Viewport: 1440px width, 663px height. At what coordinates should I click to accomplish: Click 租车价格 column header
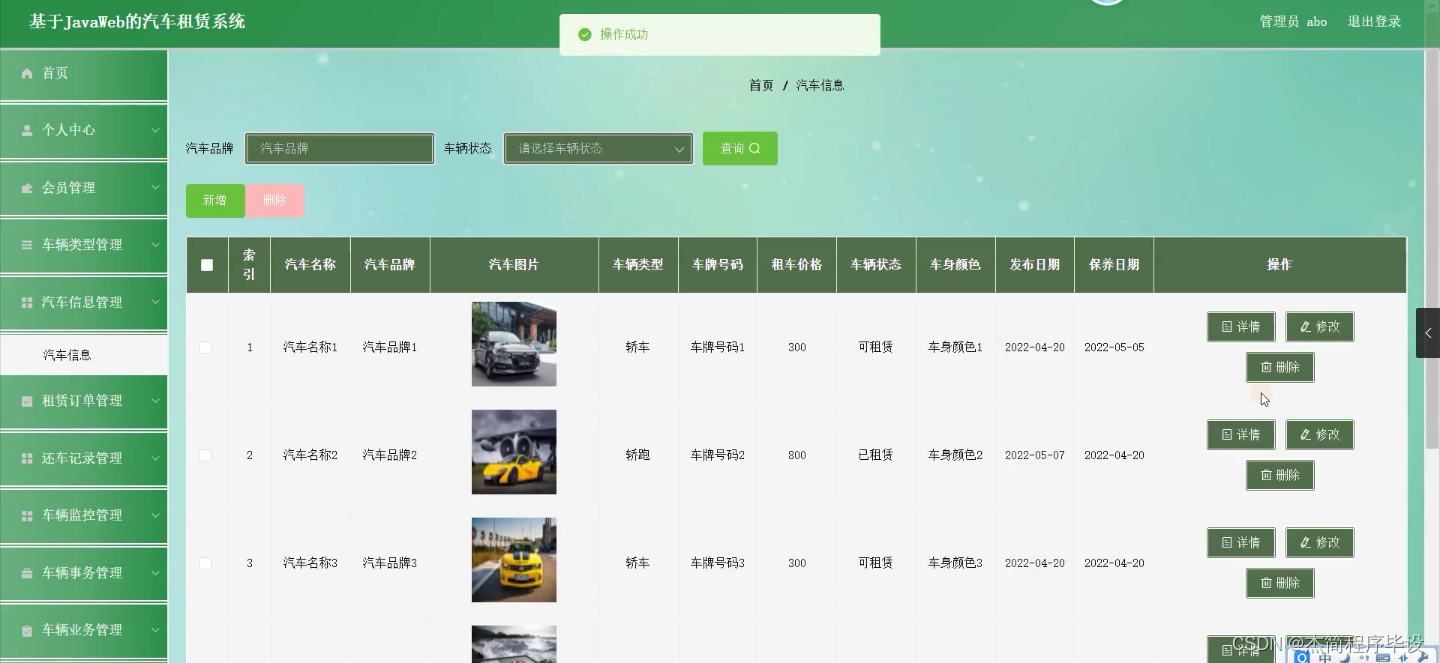tap(797, 265)
